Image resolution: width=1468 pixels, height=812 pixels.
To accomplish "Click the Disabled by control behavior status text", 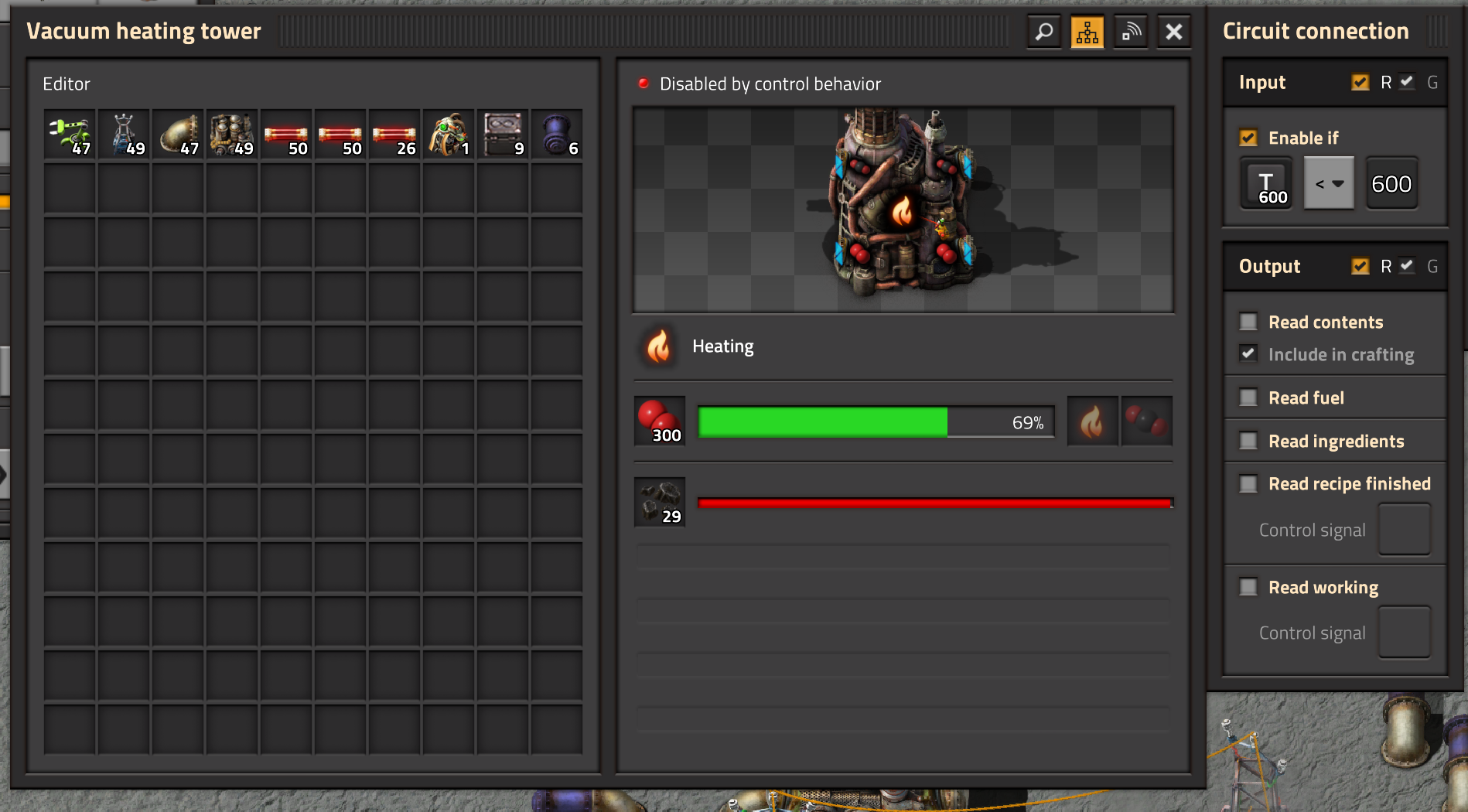I will coord(770,84).
